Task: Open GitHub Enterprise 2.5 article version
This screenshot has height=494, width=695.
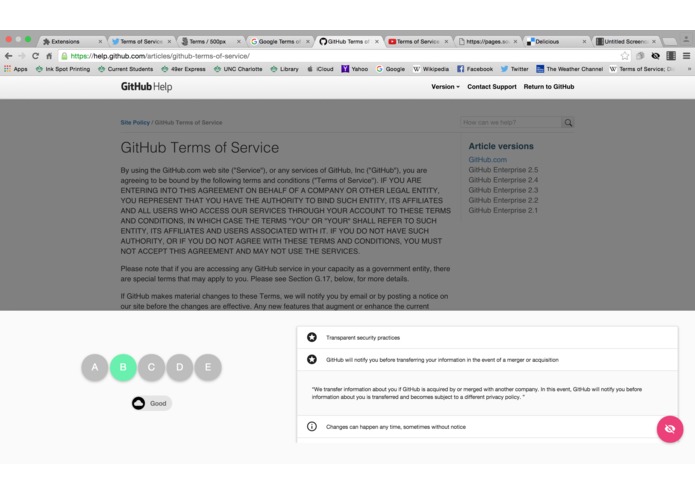Action: pos(503,170)
